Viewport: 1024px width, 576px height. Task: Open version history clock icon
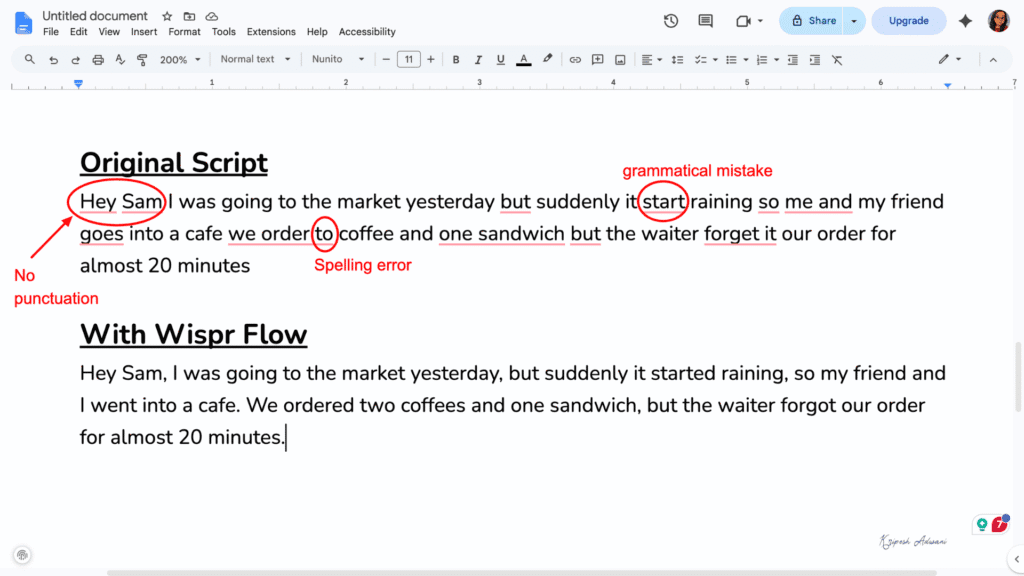(x=671, y=21)
